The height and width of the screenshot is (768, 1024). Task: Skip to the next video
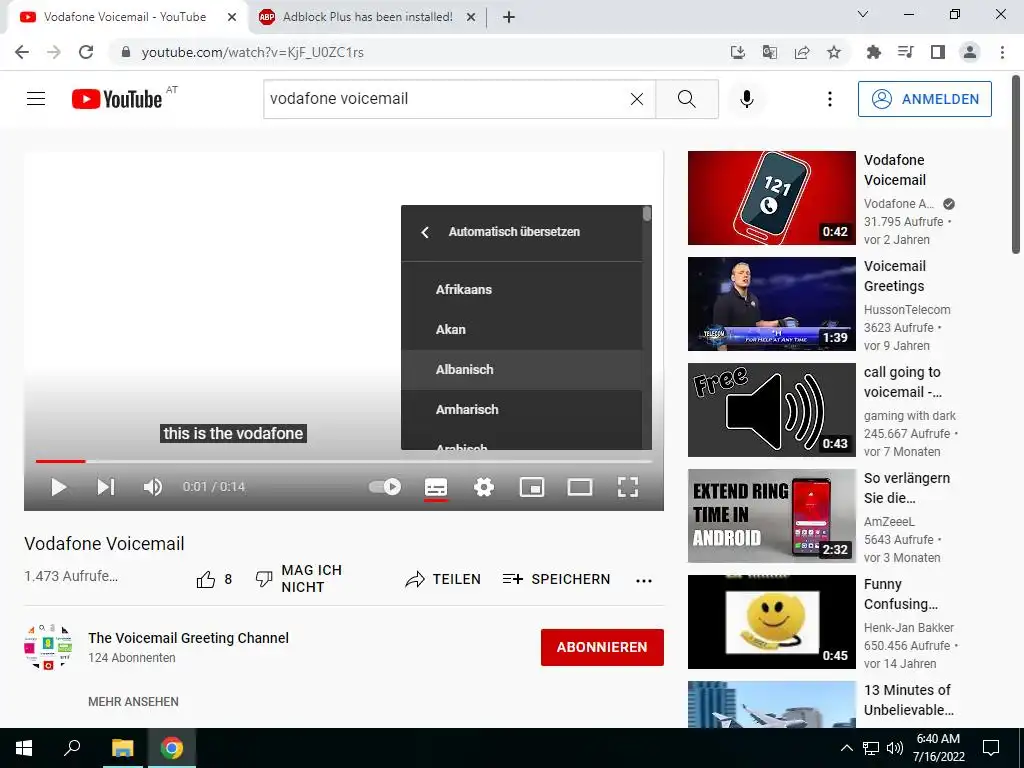[106, 487]
